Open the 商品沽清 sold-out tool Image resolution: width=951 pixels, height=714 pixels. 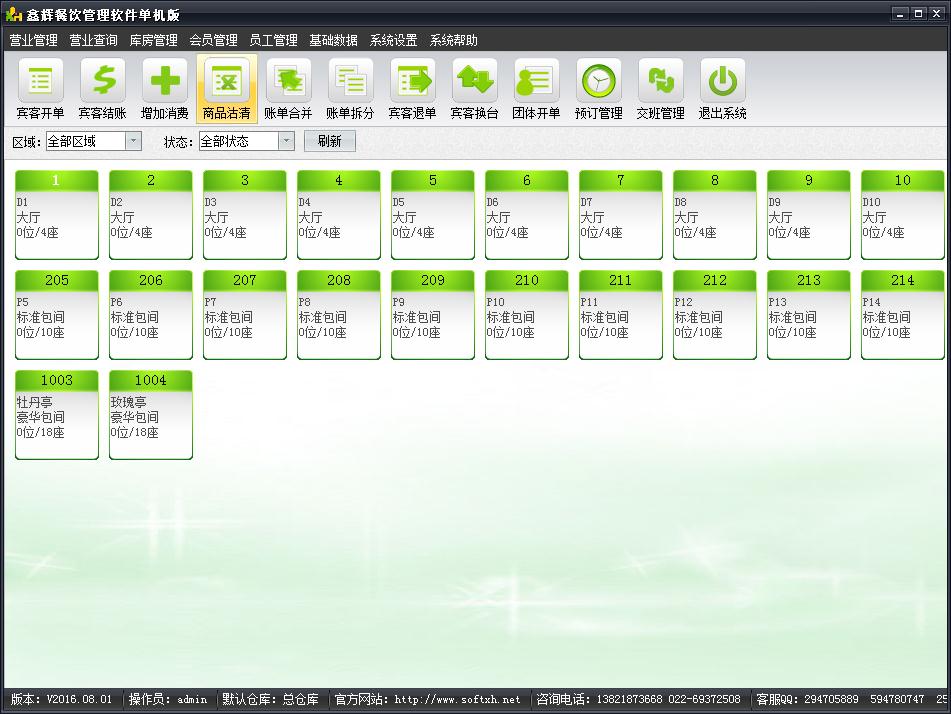227,89
